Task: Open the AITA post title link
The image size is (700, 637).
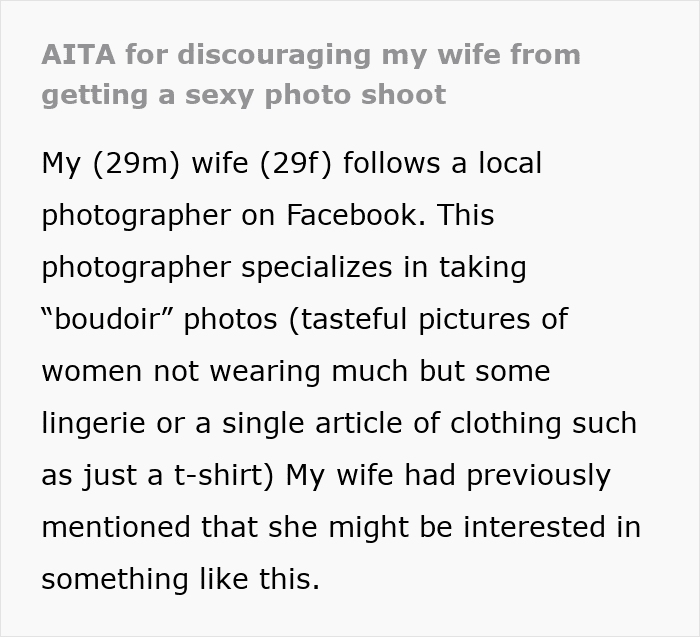Action: coord(311,75)
